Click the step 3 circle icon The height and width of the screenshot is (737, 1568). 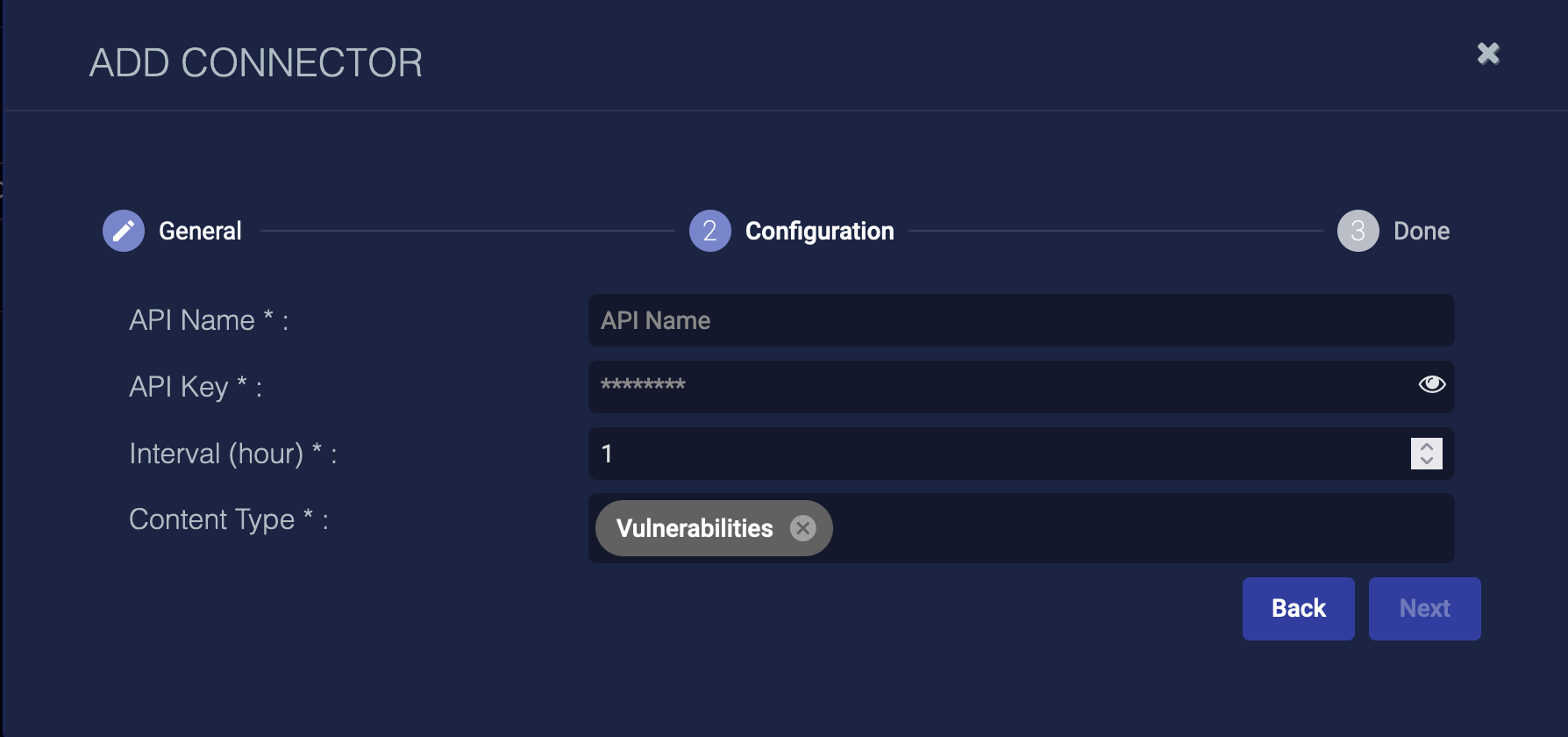tap(1358, 231)
